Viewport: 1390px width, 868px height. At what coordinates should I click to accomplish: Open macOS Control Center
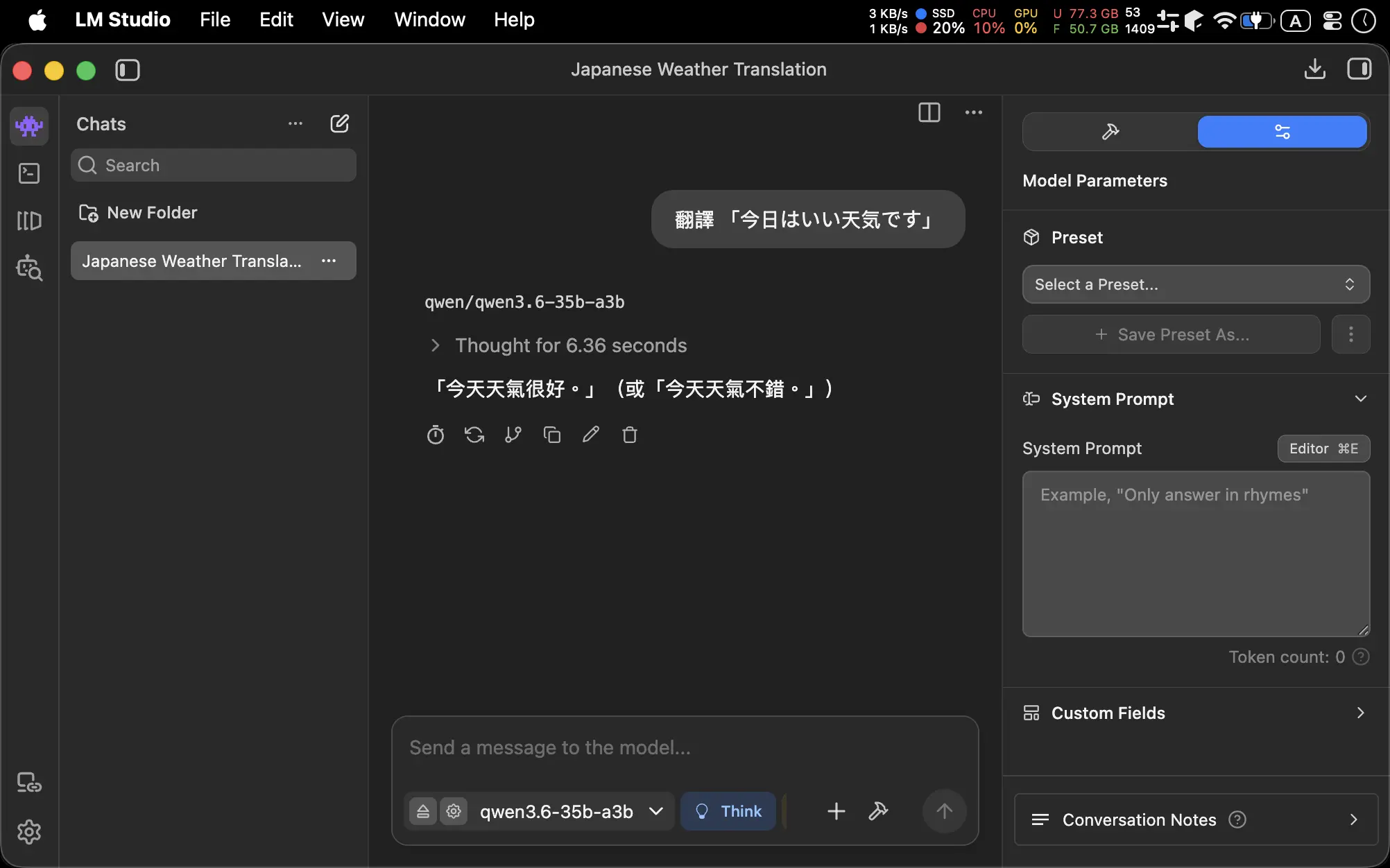point(1332,21)
